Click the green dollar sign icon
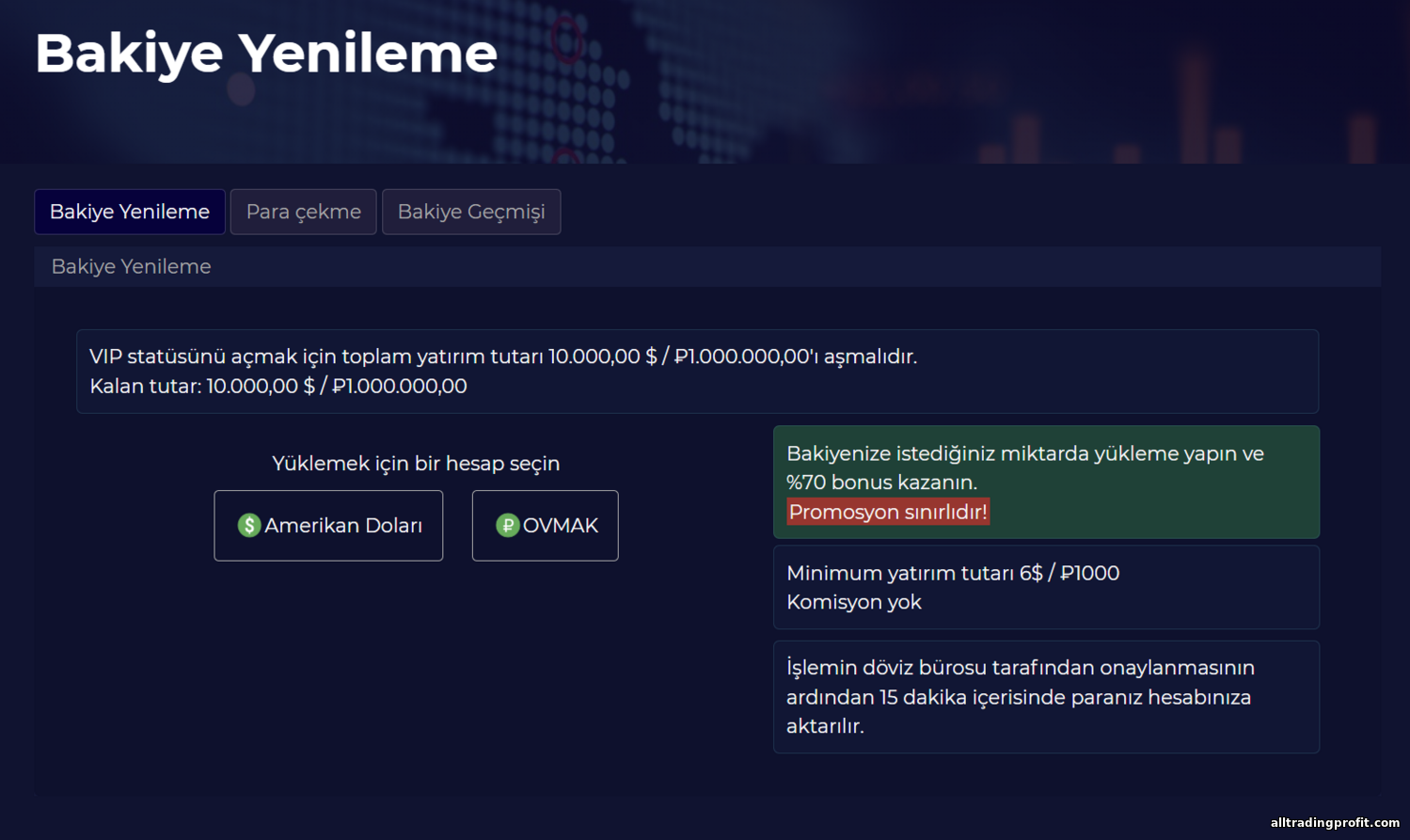1410x840 pixels. (248, 525)
